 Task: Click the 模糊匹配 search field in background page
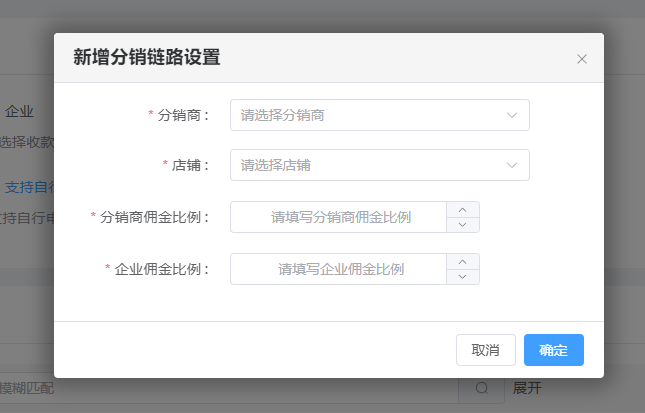(x=229, y=388)
